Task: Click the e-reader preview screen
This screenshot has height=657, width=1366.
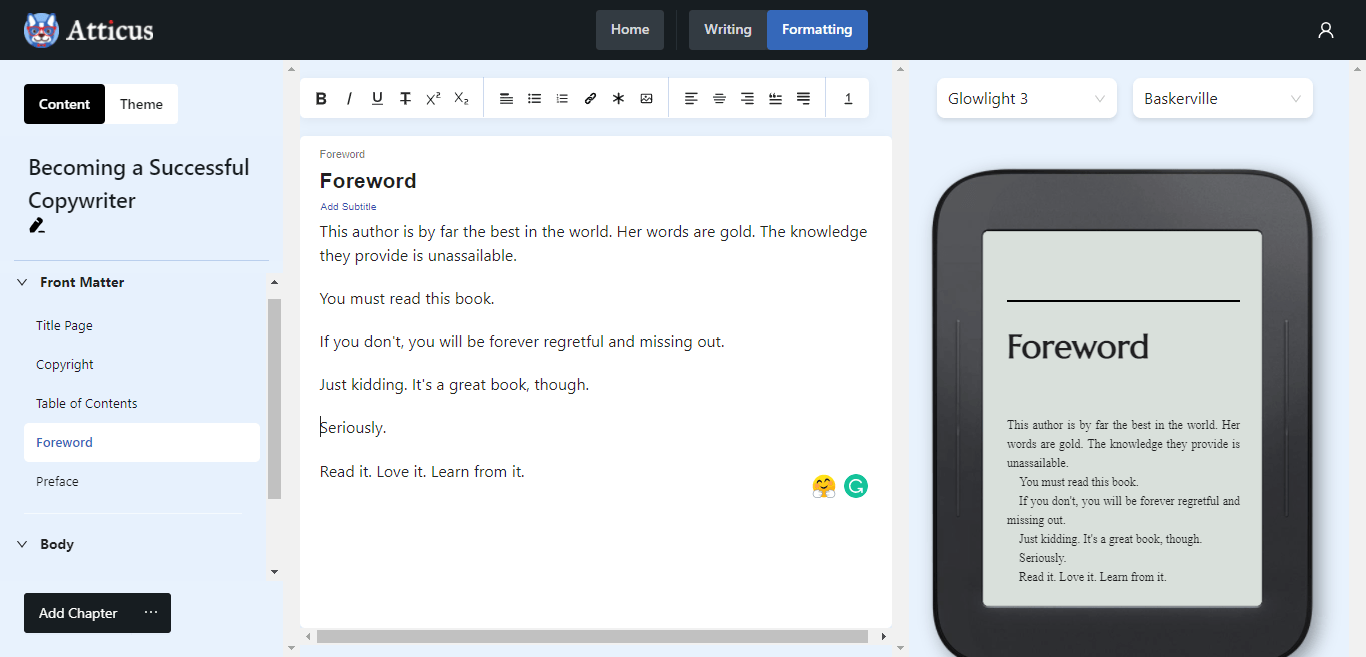Action: click(x=1122, y=418)
